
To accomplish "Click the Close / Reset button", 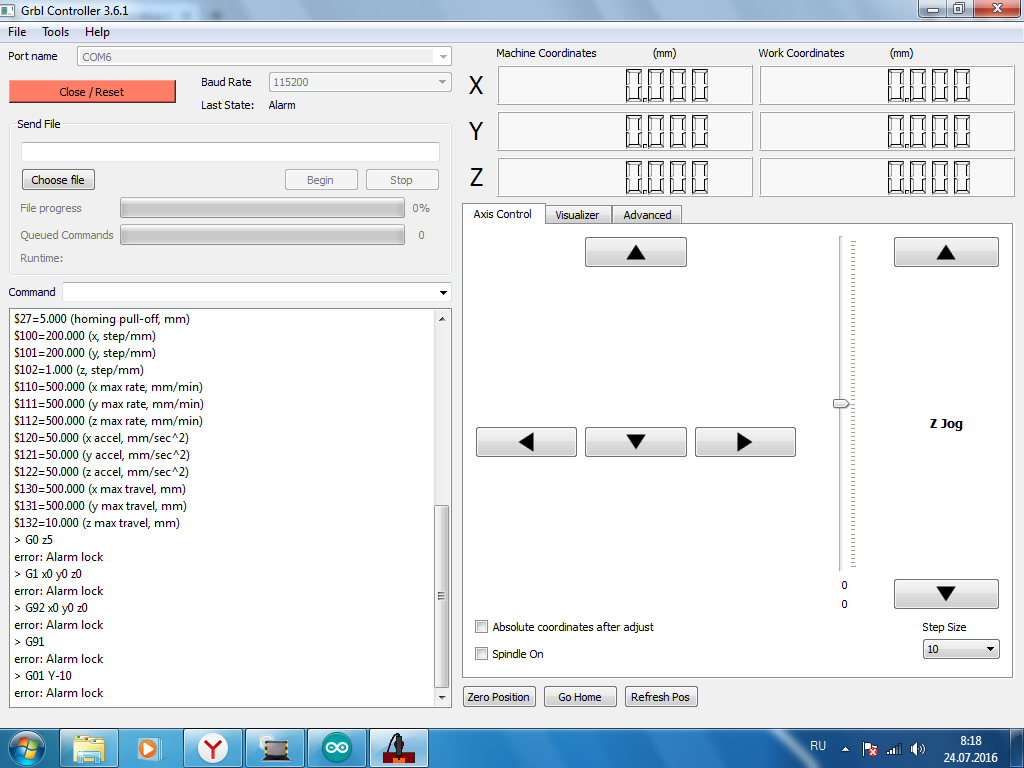I will [92, 92].
